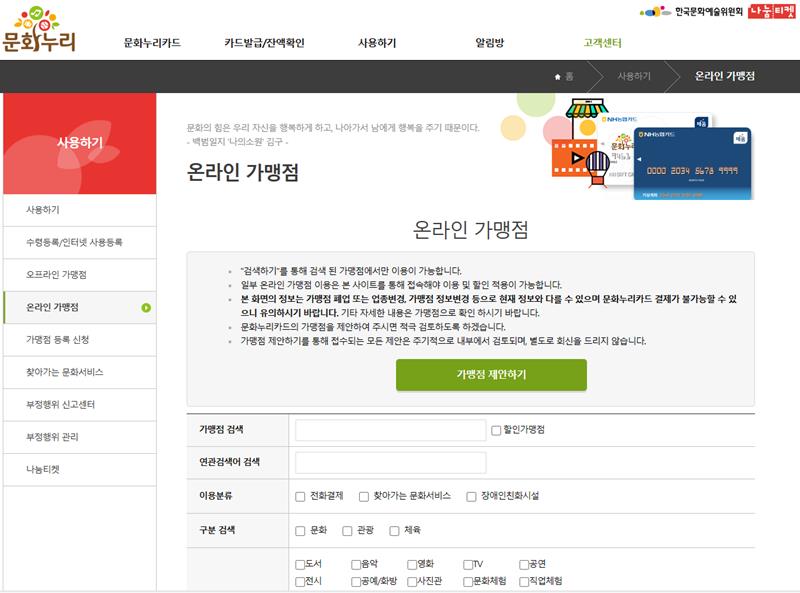
Task: Open the 문화누리카드 top menu
Action: (152, 43)
